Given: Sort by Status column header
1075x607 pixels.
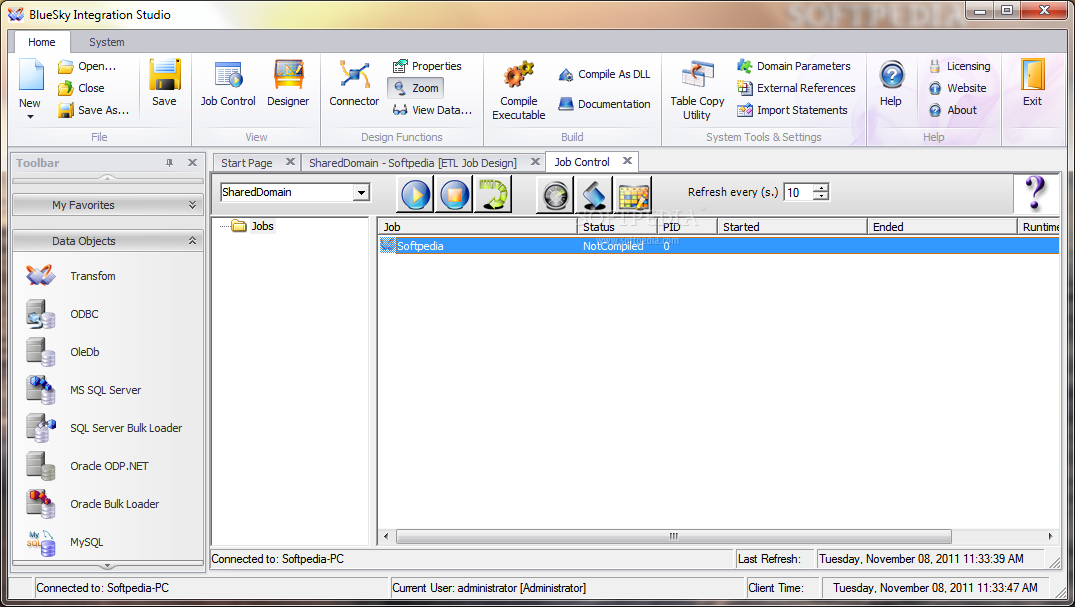Looking at the screenshot, I should pos(617,227).
